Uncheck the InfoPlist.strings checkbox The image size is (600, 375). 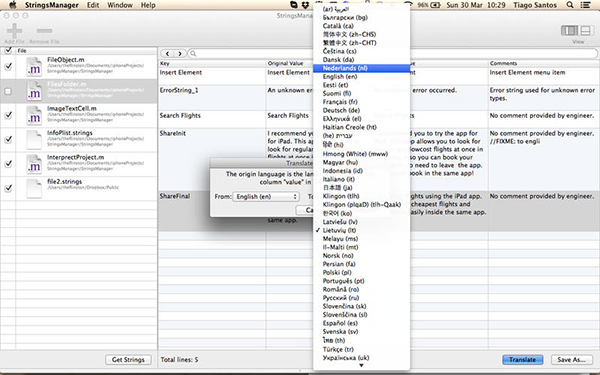(8, 139)
